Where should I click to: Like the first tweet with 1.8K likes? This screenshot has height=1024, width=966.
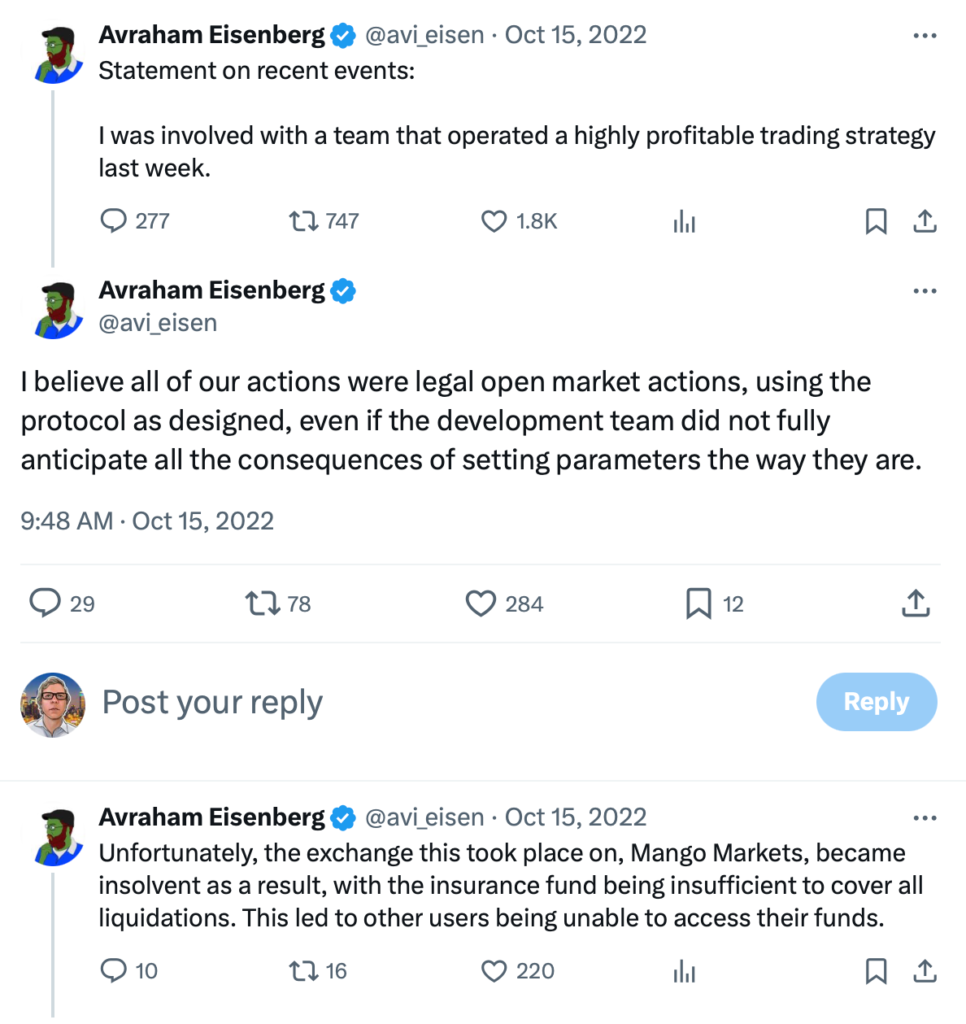click(495, 222)
